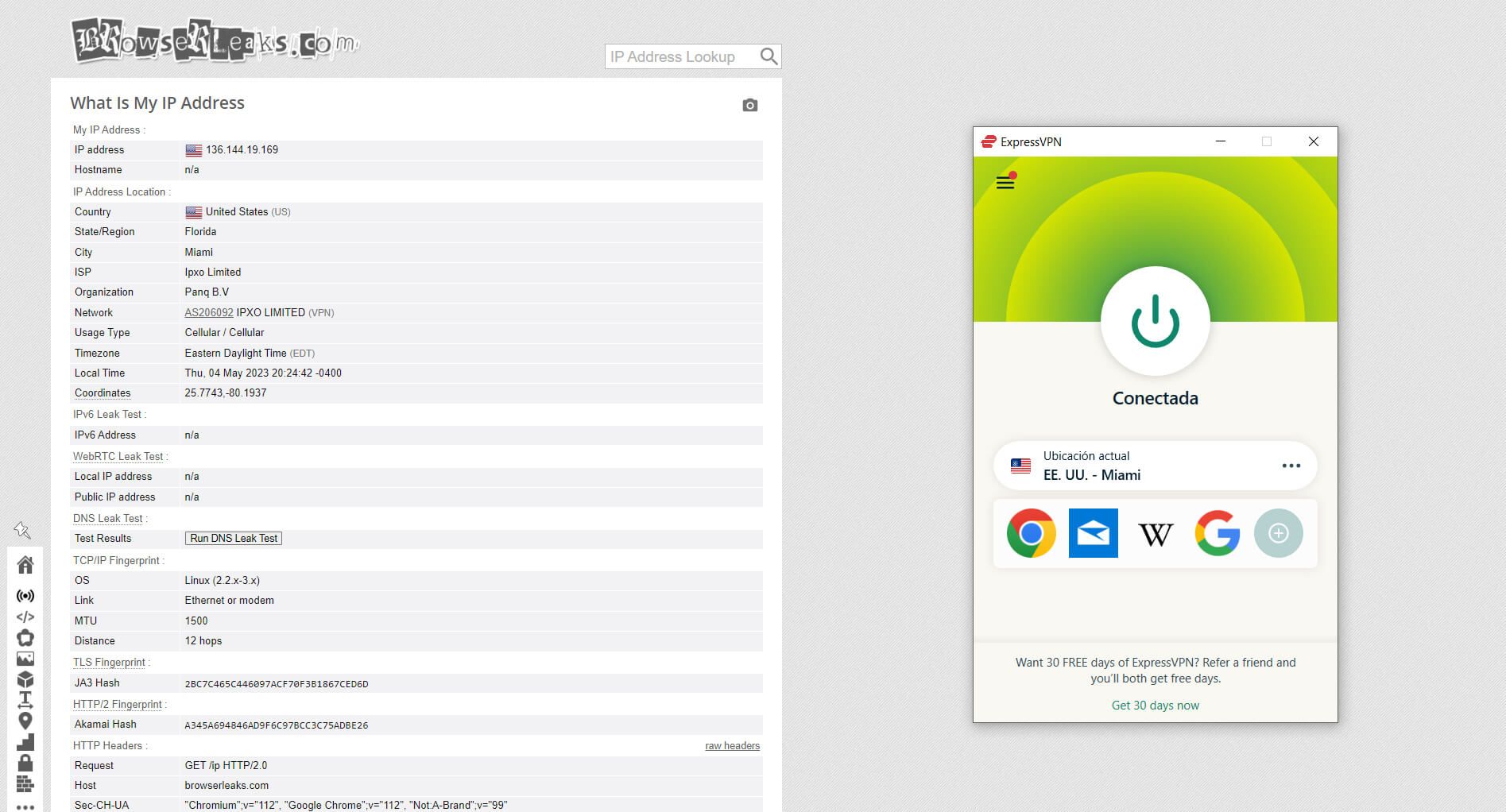The image size is (1506, 812).
Task: Open the DNS Leak Test heading link
Action: click(108, 518)
